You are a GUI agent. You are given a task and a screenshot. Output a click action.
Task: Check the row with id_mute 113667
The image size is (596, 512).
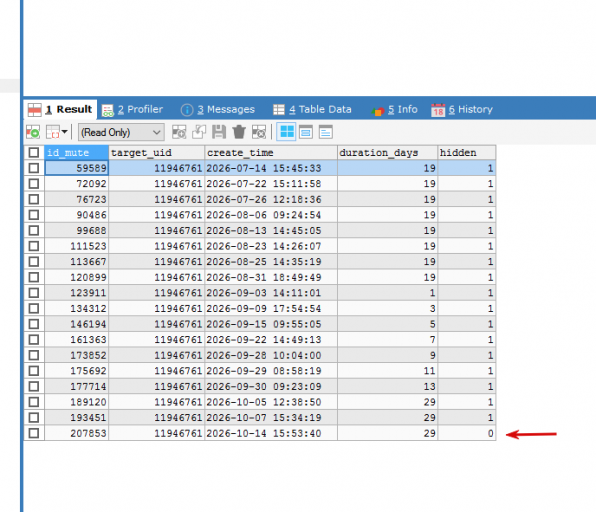point(34,262)
